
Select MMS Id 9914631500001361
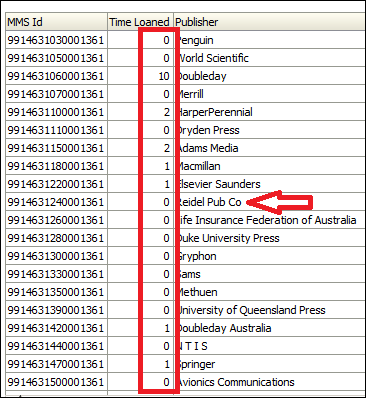tap(56, 382)
